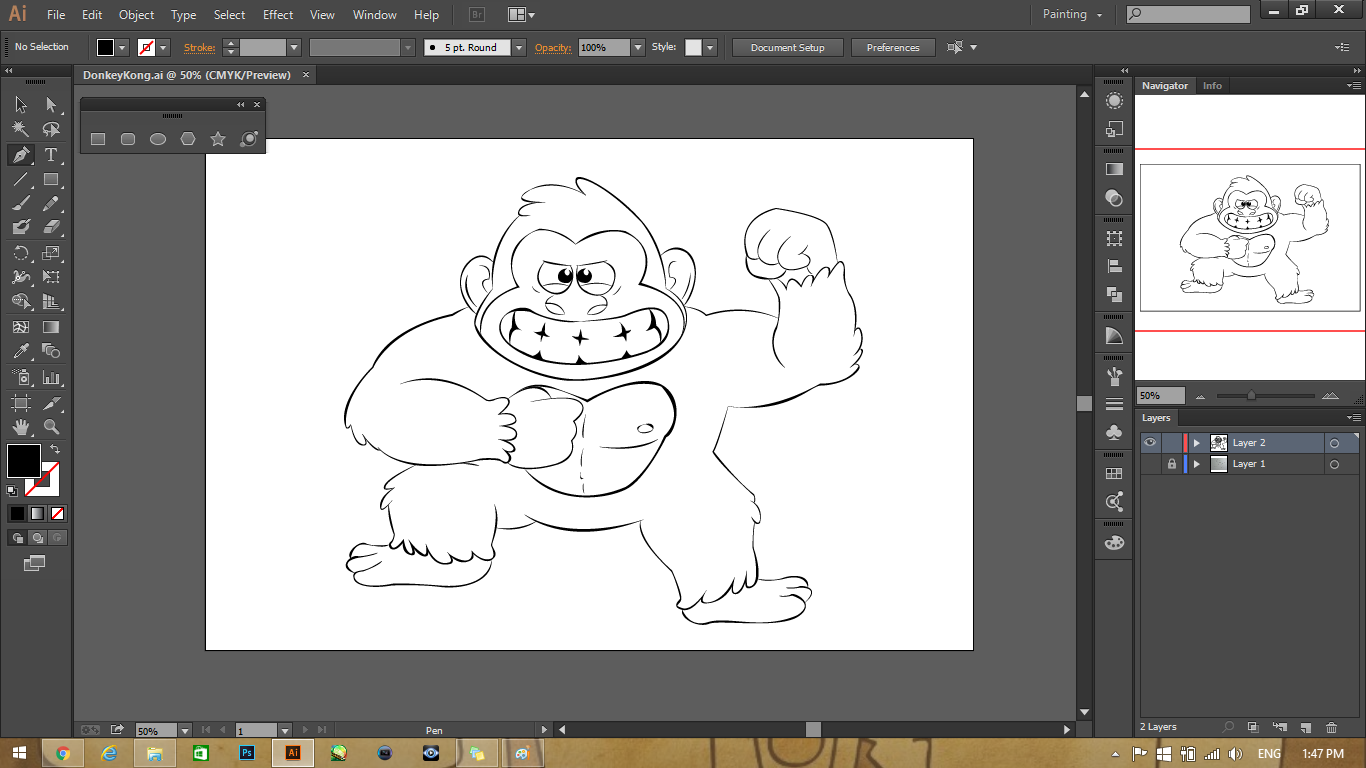
Task: Open the artboard number dropdown
Action: click(x=285, y=731)
